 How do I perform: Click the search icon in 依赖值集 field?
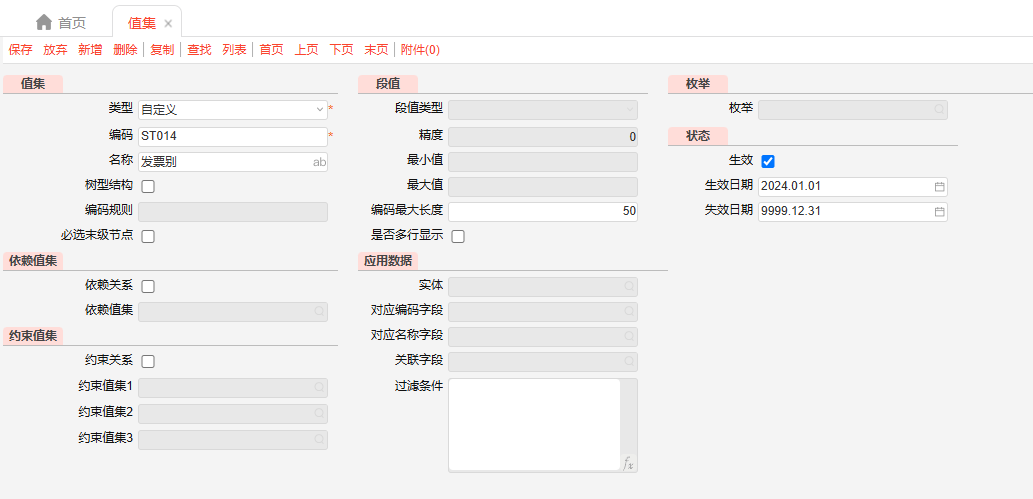pos(319,311)
